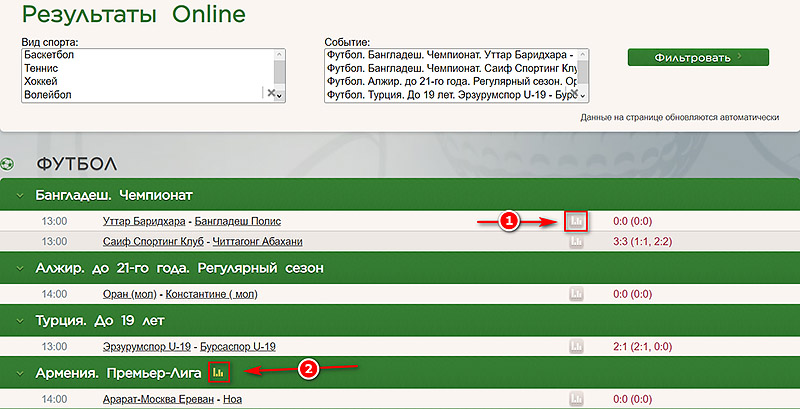Image resolution: width=800 pixels, height=409 pixels.
Task: Collapse the Алжир. до 21-го года section
Action: pos(19,269)
